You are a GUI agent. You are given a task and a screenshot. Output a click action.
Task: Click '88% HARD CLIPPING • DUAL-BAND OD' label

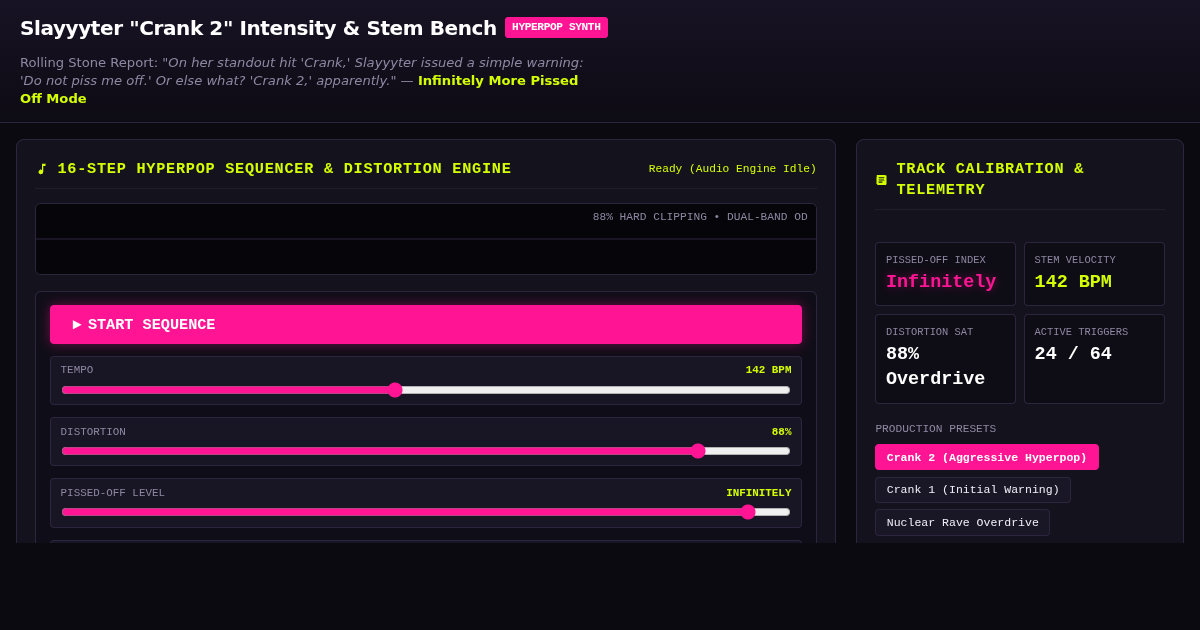click(700, 217)
